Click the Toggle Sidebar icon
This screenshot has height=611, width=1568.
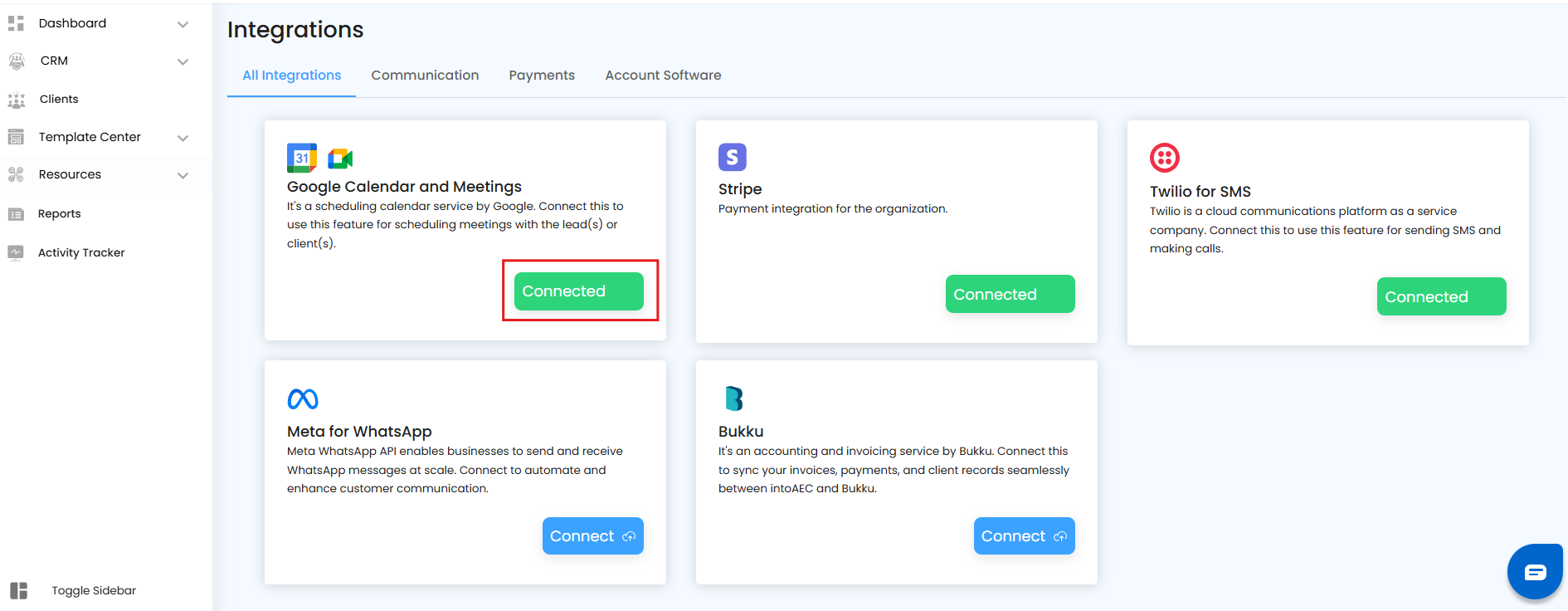(x=18, y=590)
